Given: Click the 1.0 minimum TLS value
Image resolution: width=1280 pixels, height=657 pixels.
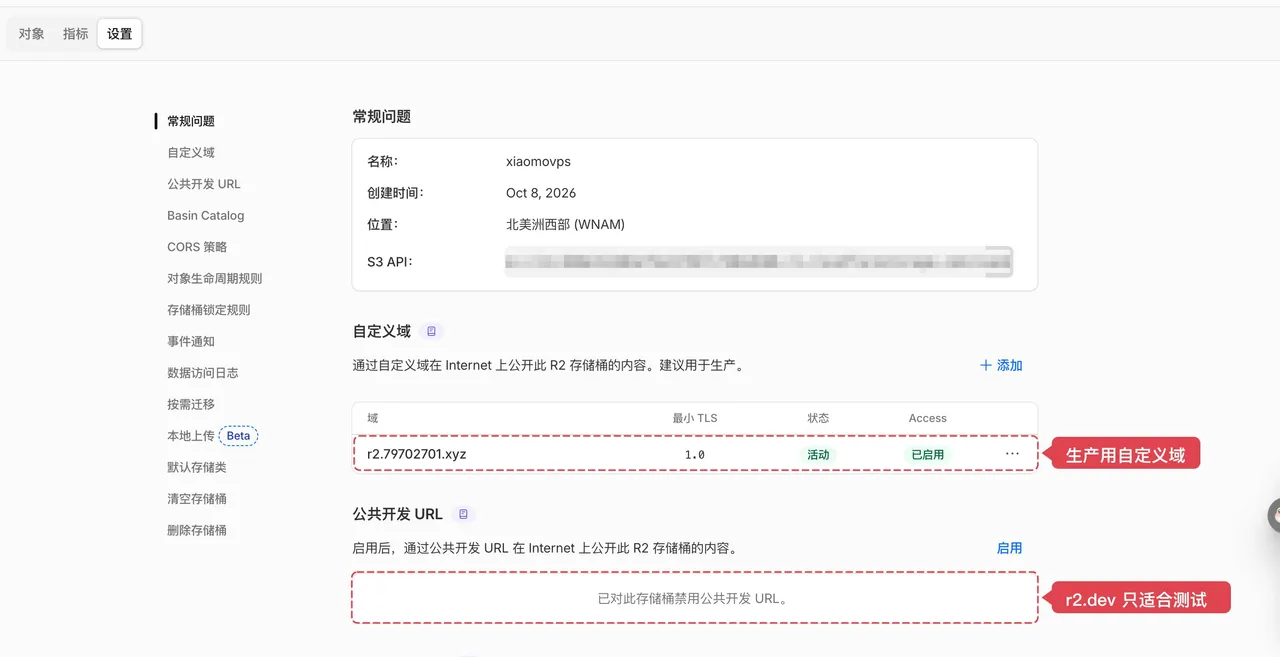Looking at the screenshot, I should (694, 454).
